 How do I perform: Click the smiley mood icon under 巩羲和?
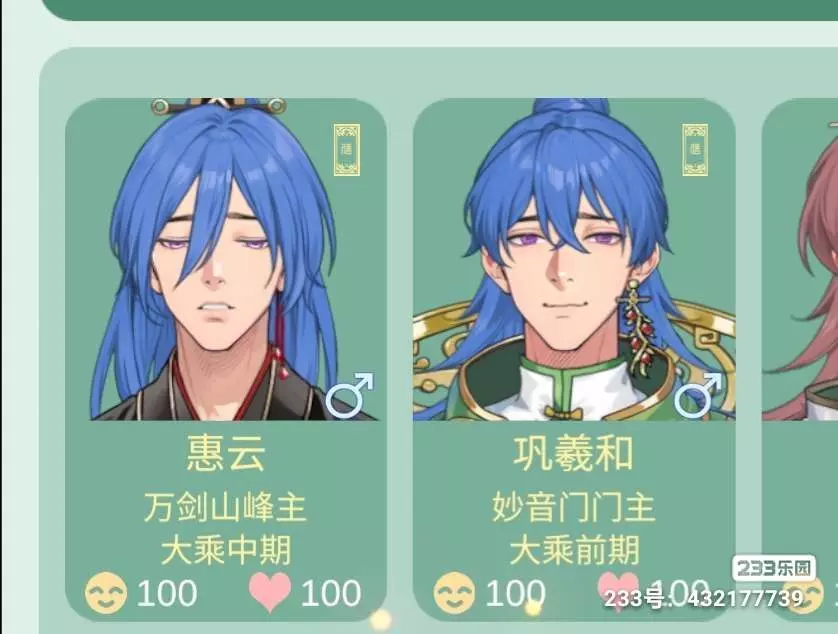tap(455, 593)
